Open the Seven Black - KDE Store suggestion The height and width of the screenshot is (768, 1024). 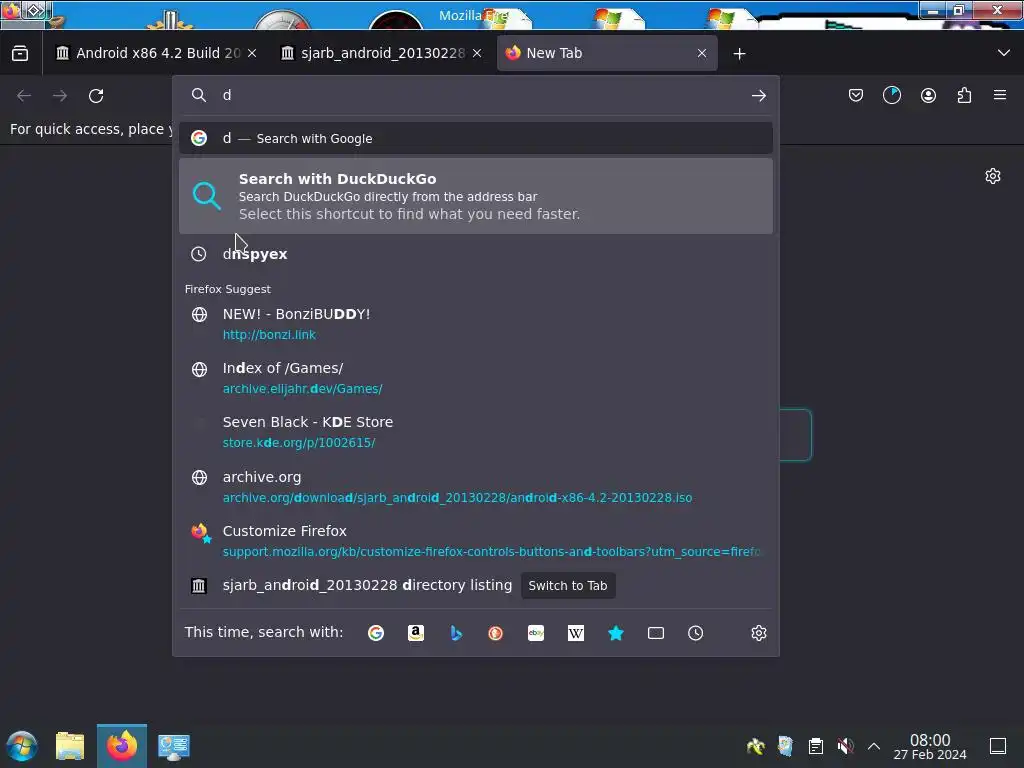[475, 432]
